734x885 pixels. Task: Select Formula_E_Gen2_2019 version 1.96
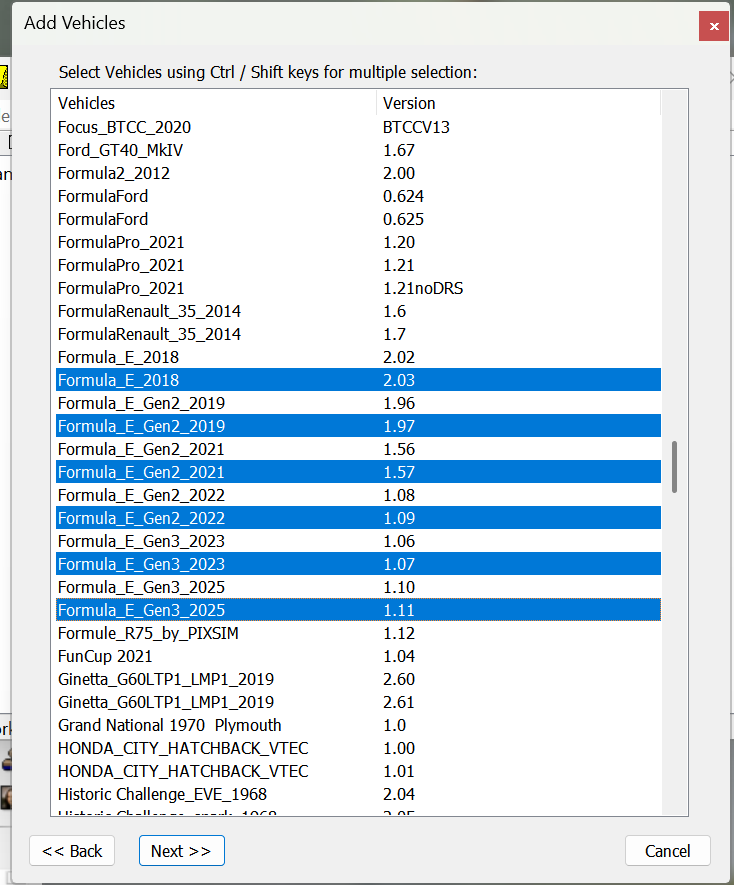359,403
